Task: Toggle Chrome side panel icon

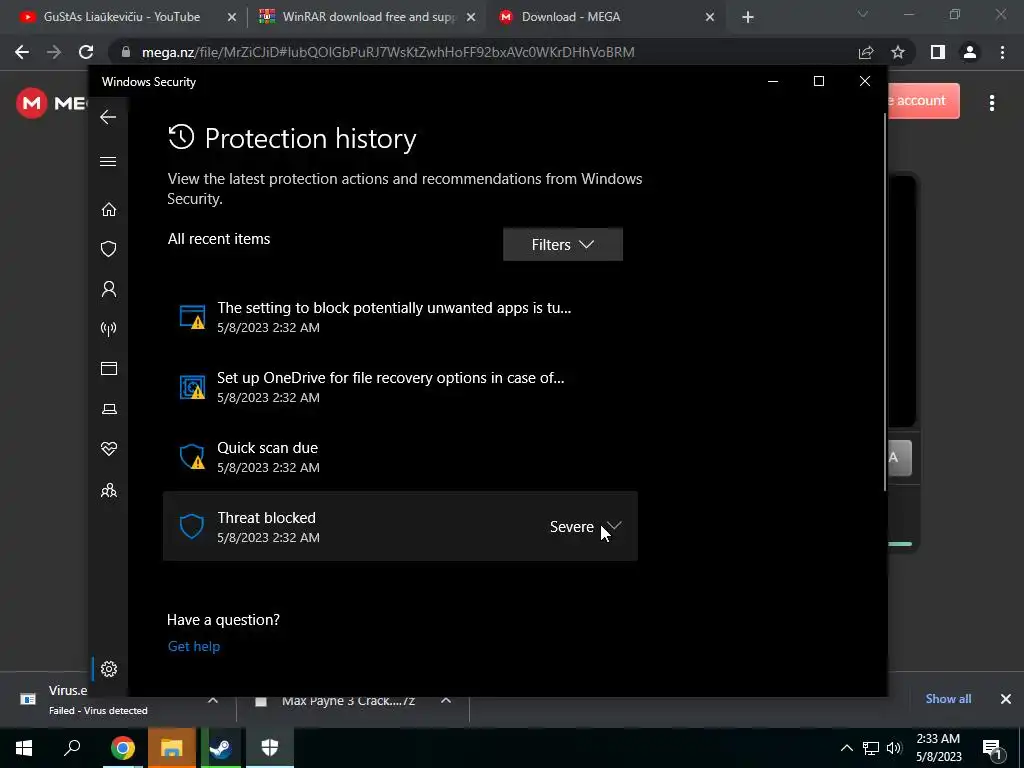Action: pyautogui.click(x=938, y=52)
